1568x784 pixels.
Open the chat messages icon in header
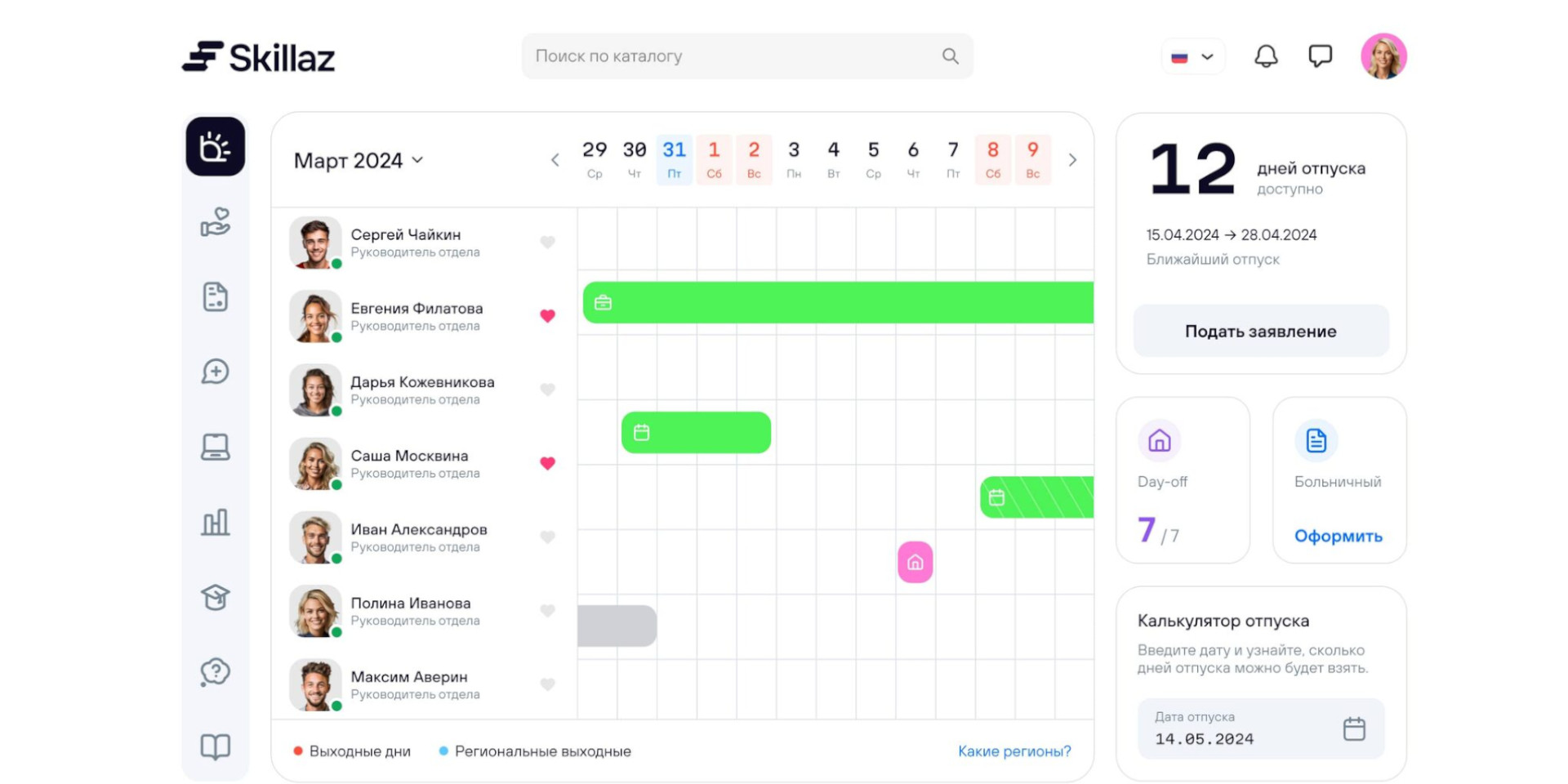point(1320,56)
